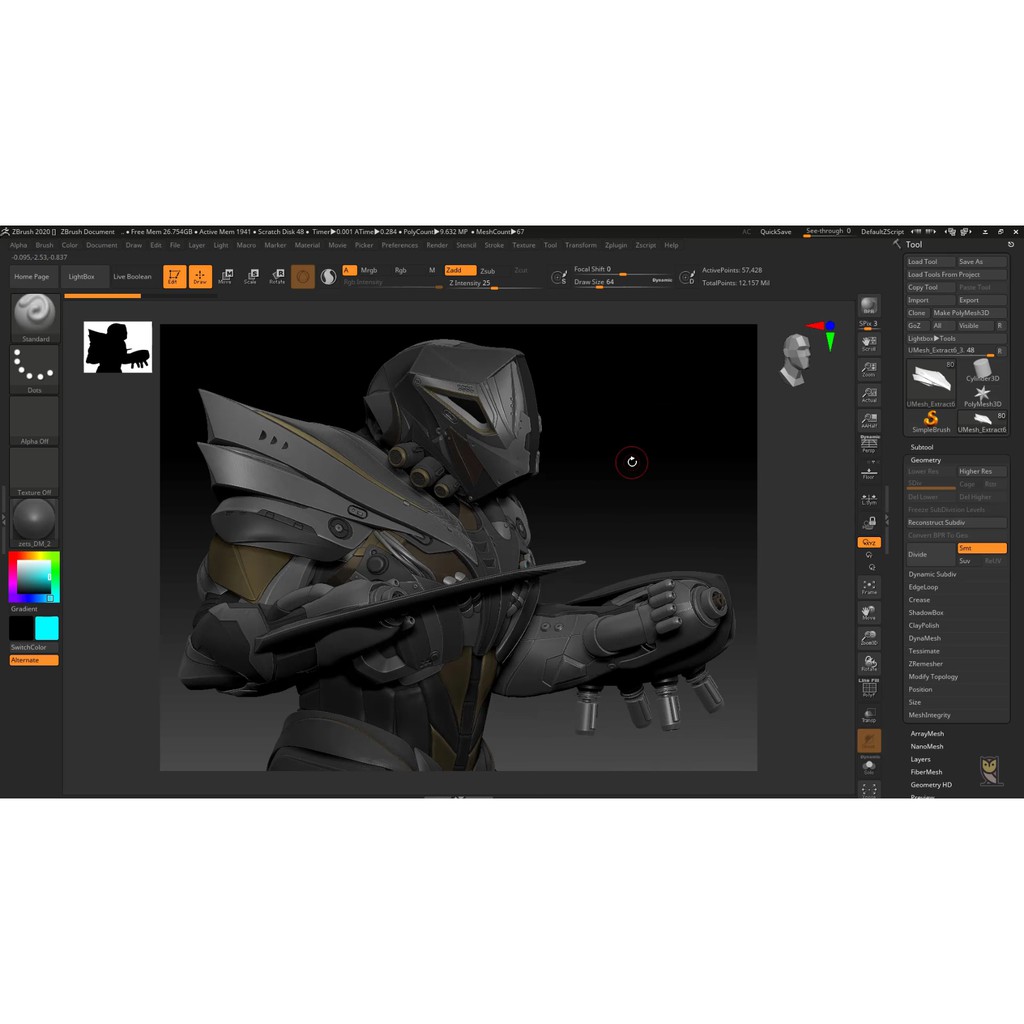Open the Preferences menu
Viewport: 1024px width, 1024px height.
[399, 245]
